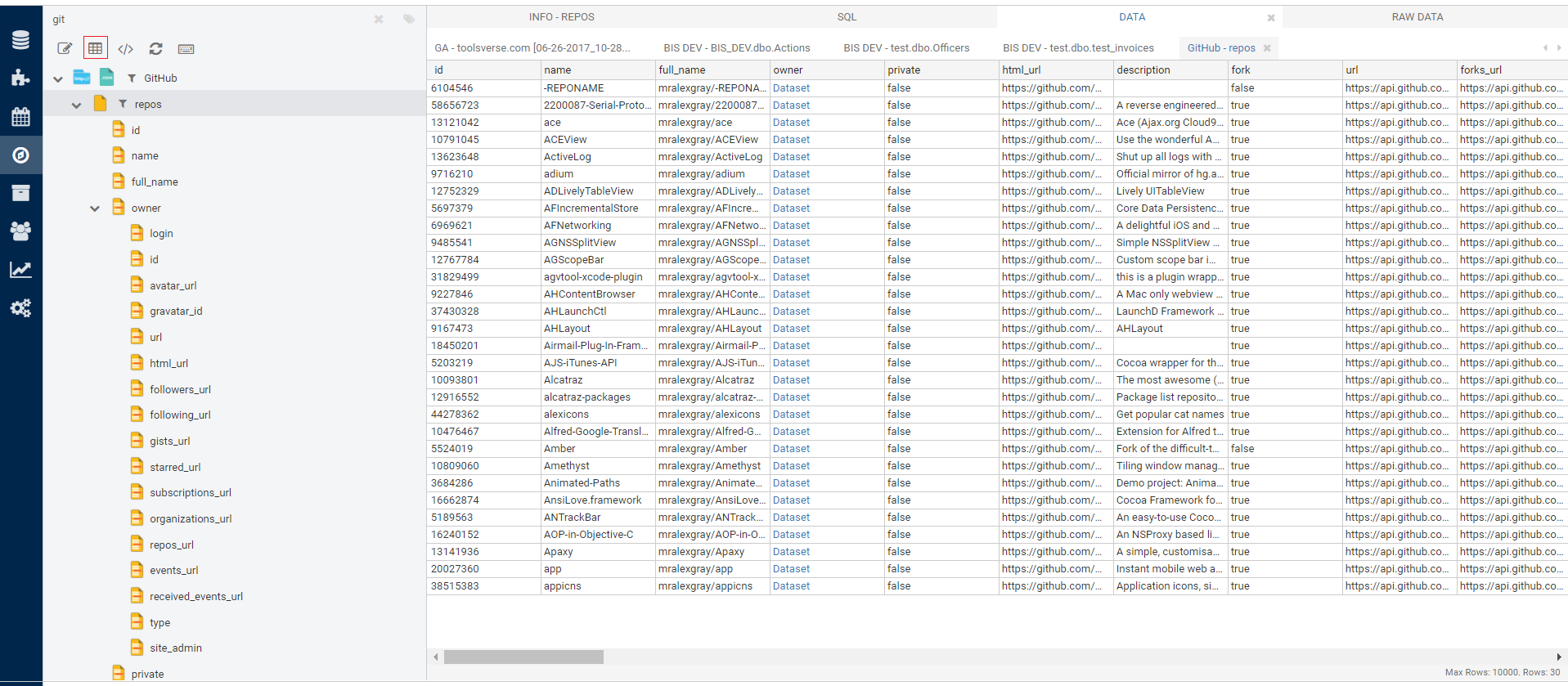Open the users group sidebar icon
This screenshot has width=1568, height=686.
click(20, 231)
